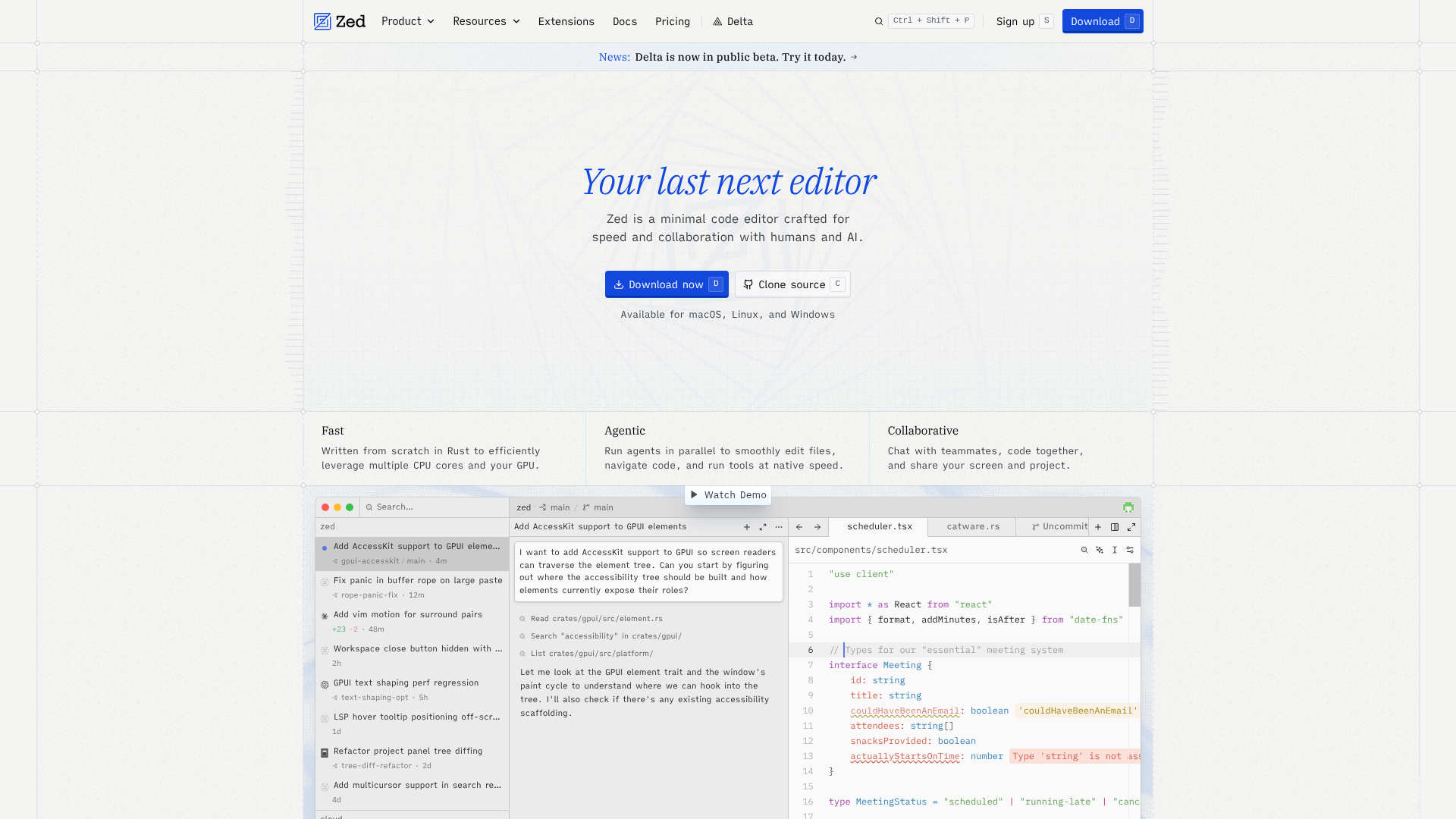This screenshot has width=1456, height=819.
Task: Switch to the scheduler.tsx tab
Action: point(879,527)
